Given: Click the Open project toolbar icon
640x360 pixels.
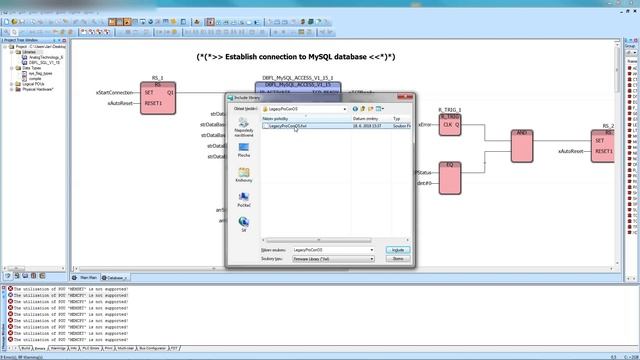Looking at the screenshot, I should point(14,22).
